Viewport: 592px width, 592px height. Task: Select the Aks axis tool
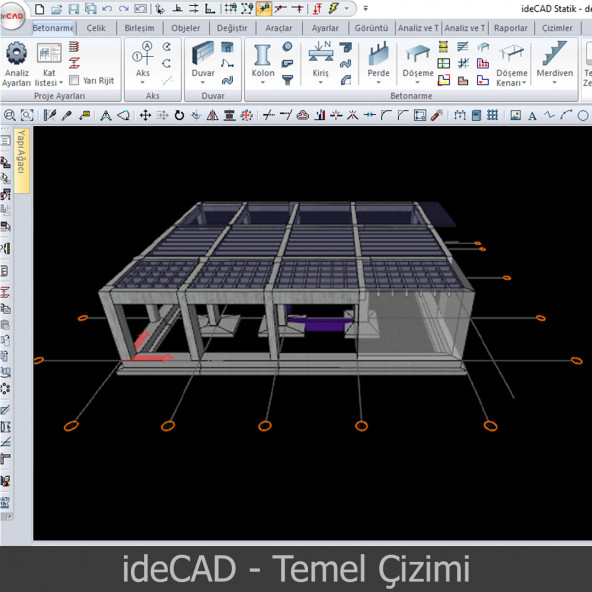[x=143, y=58]
